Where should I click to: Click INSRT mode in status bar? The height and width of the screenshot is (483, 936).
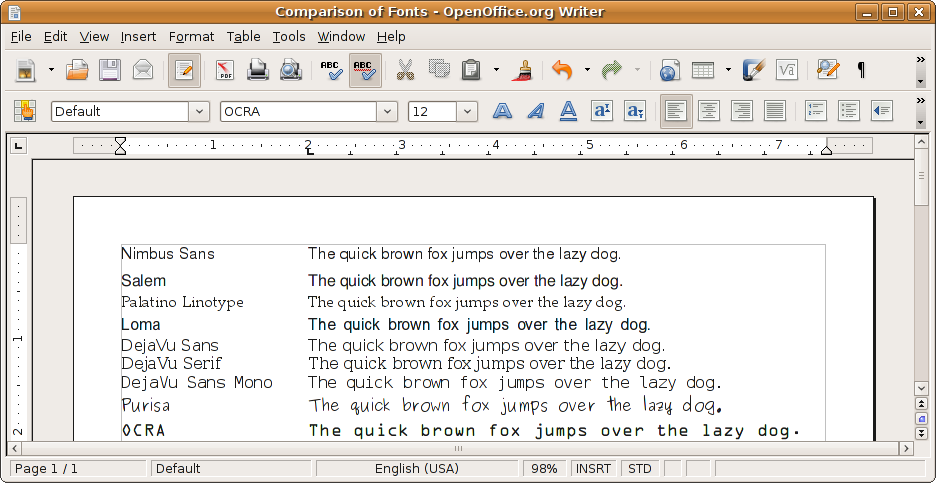[594, 468]
